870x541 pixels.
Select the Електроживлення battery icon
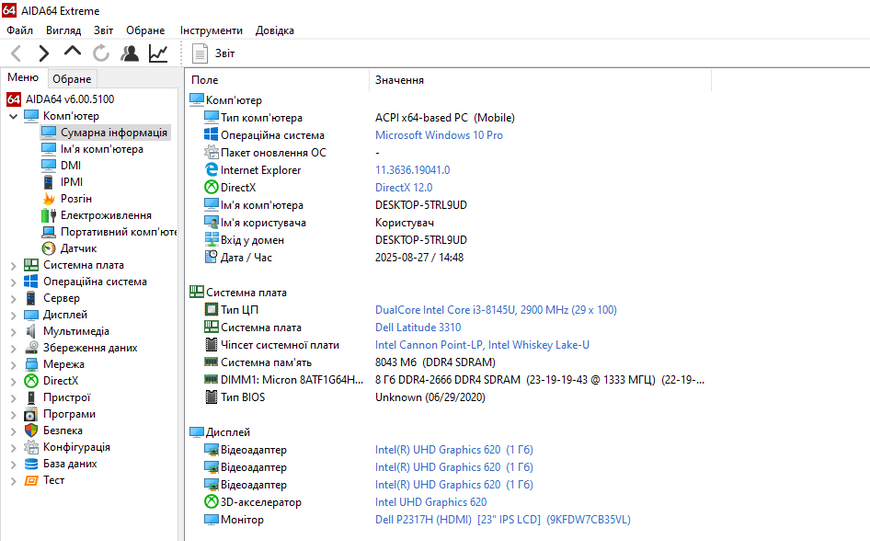tap(49, 215)
